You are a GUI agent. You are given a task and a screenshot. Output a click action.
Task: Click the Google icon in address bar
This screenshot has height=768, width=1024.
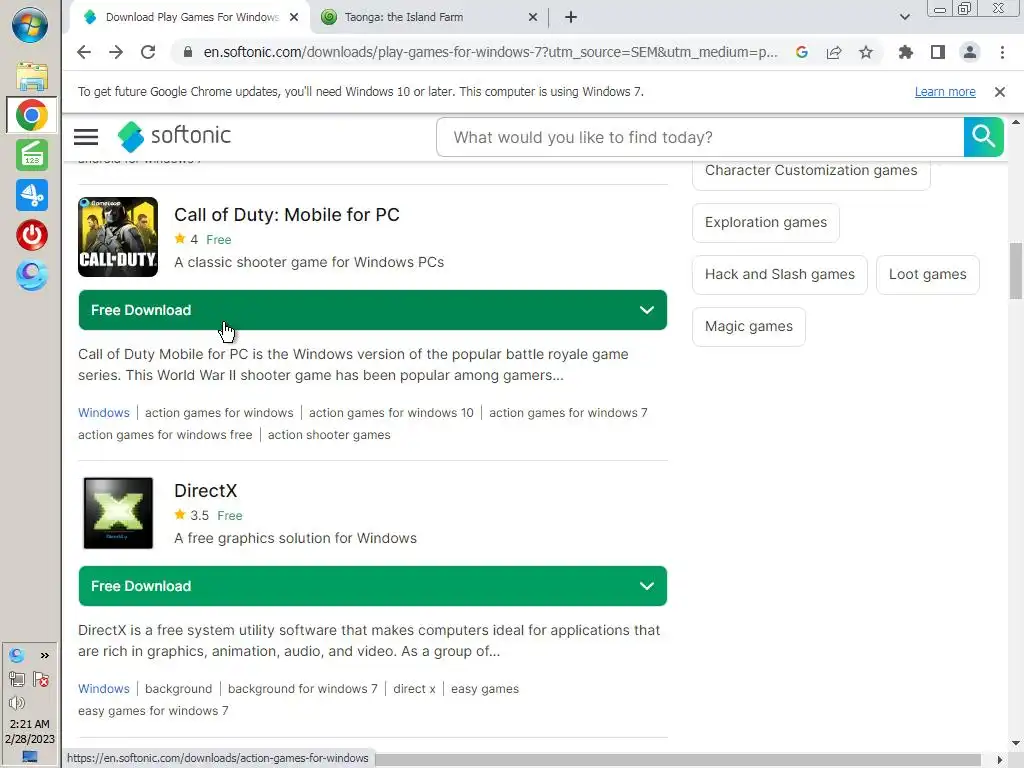click(x=802, y=52)
